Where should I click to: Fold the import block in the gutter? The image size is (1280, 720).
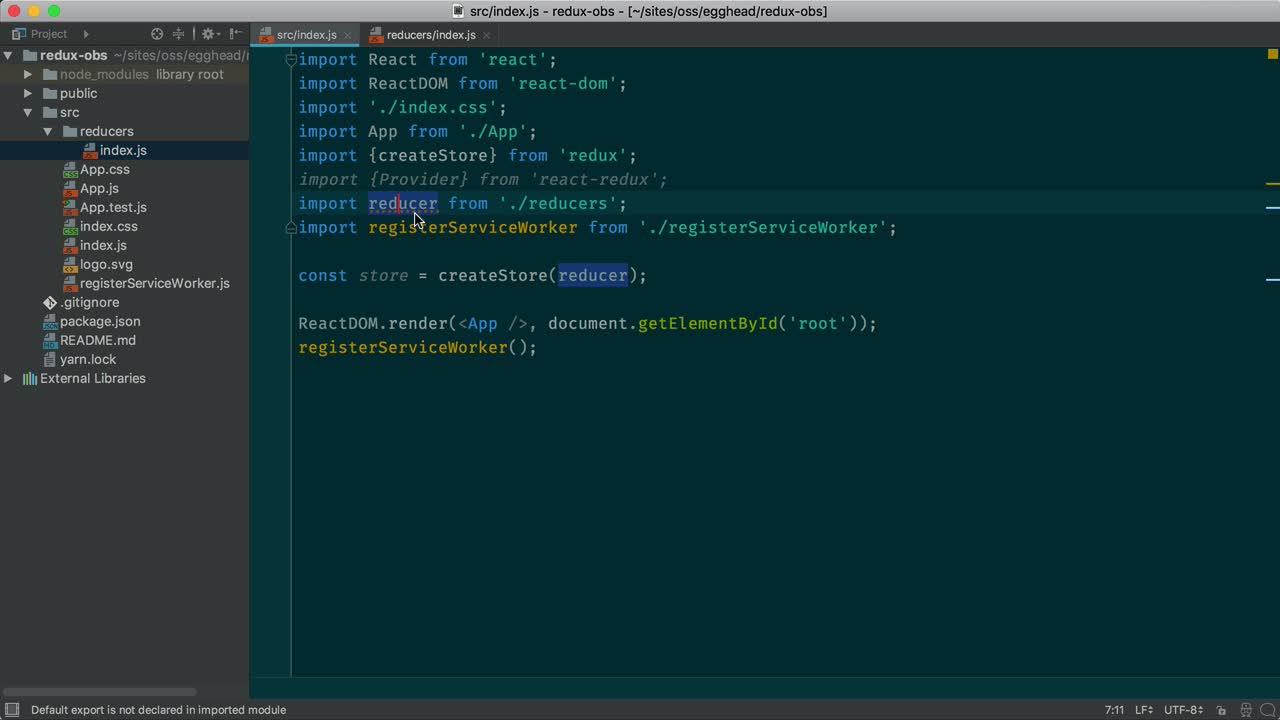click(291, 60)
